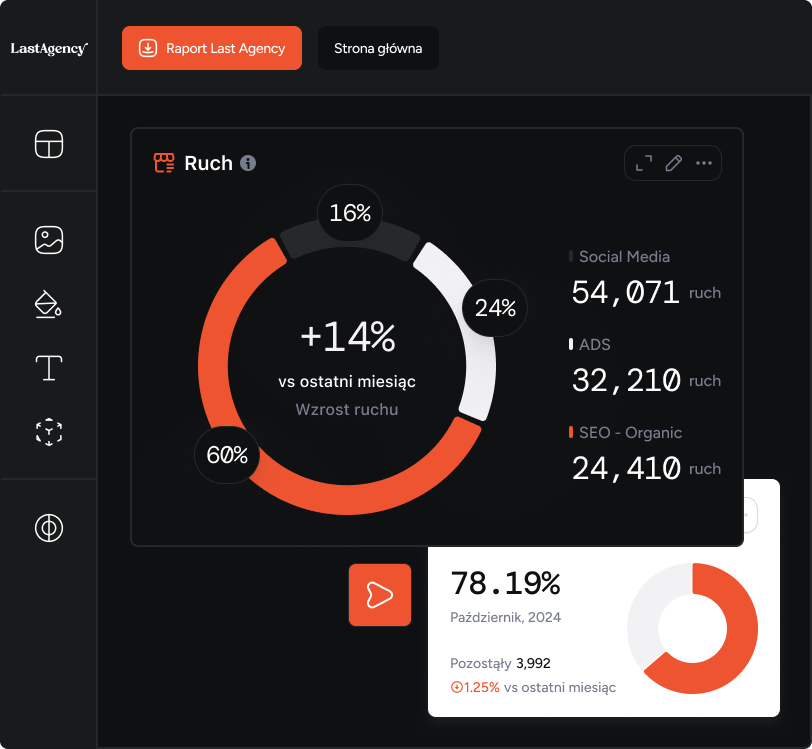Viewport: 812px width, 749px height.
Task: Select the Text tool icon
Action: (49, 368)
